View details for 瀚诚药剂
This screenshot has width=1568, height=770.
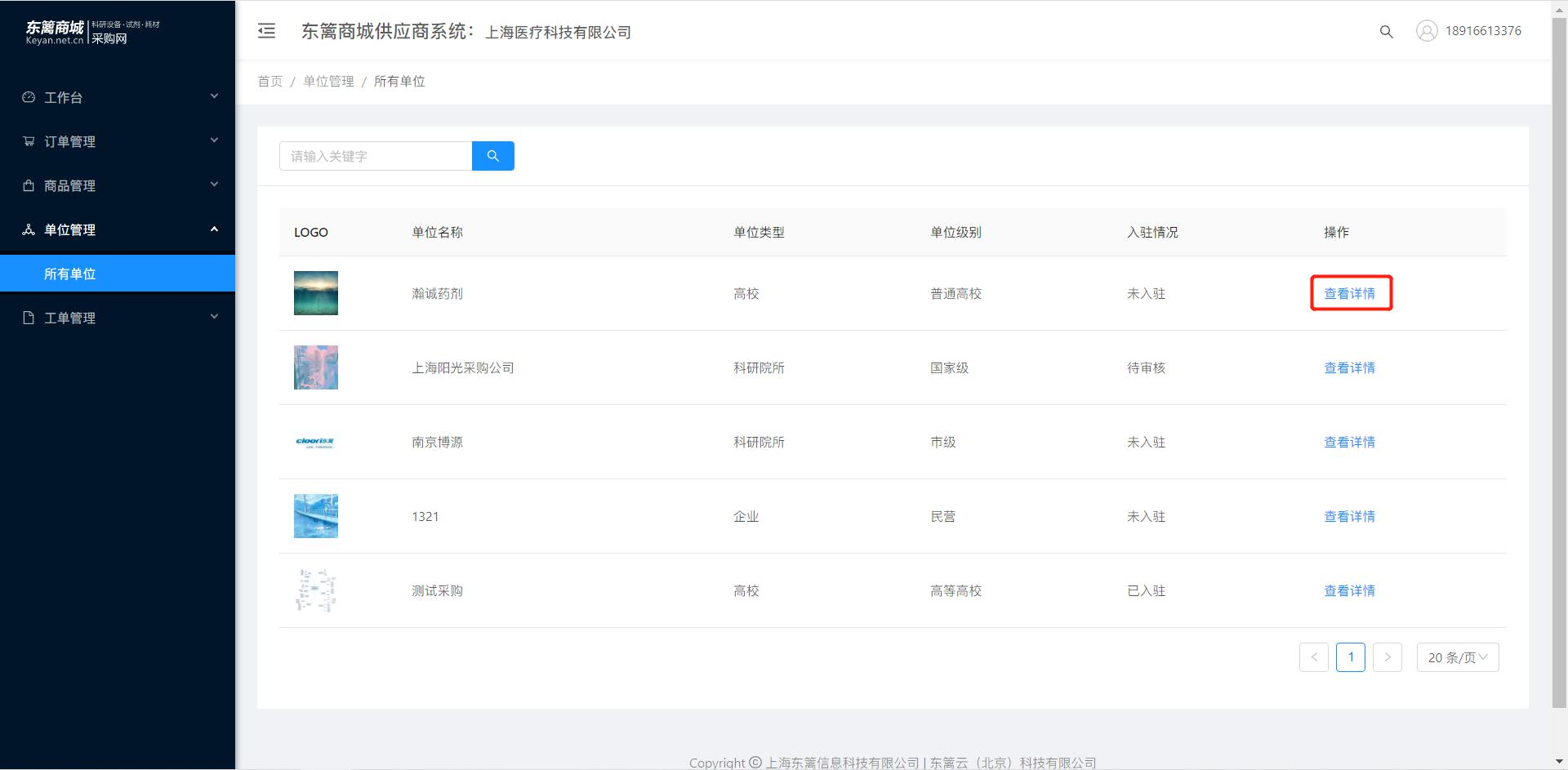click(x=1349, y=293)
